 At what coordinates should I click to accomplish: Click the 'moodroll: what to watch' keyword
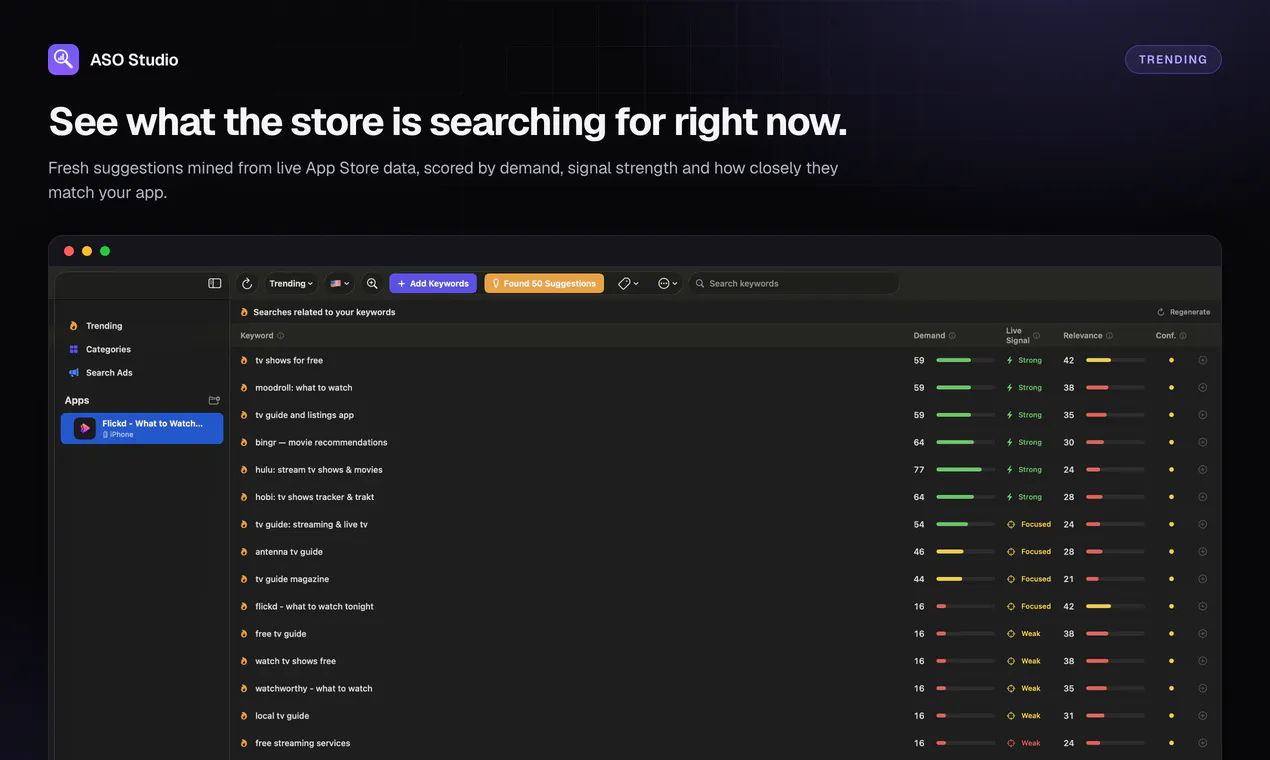pos(304,387)
